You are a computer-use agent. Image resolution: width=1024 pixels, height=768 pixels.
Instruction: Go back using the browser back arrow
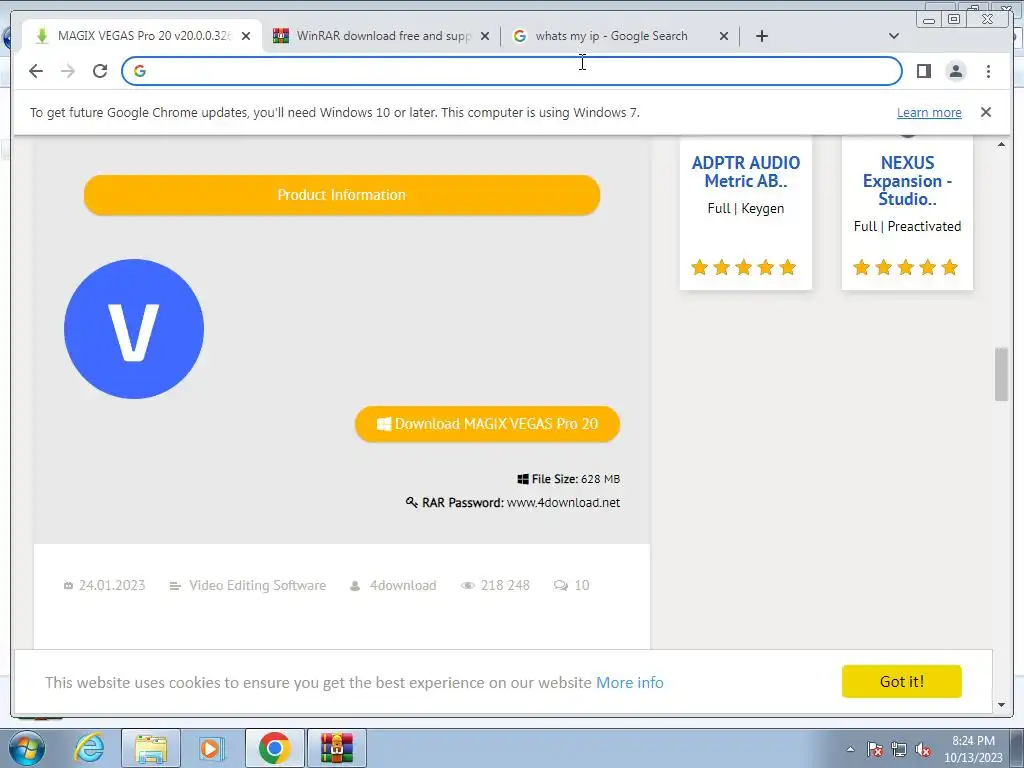pyautogui.click(x=36, y=71)
